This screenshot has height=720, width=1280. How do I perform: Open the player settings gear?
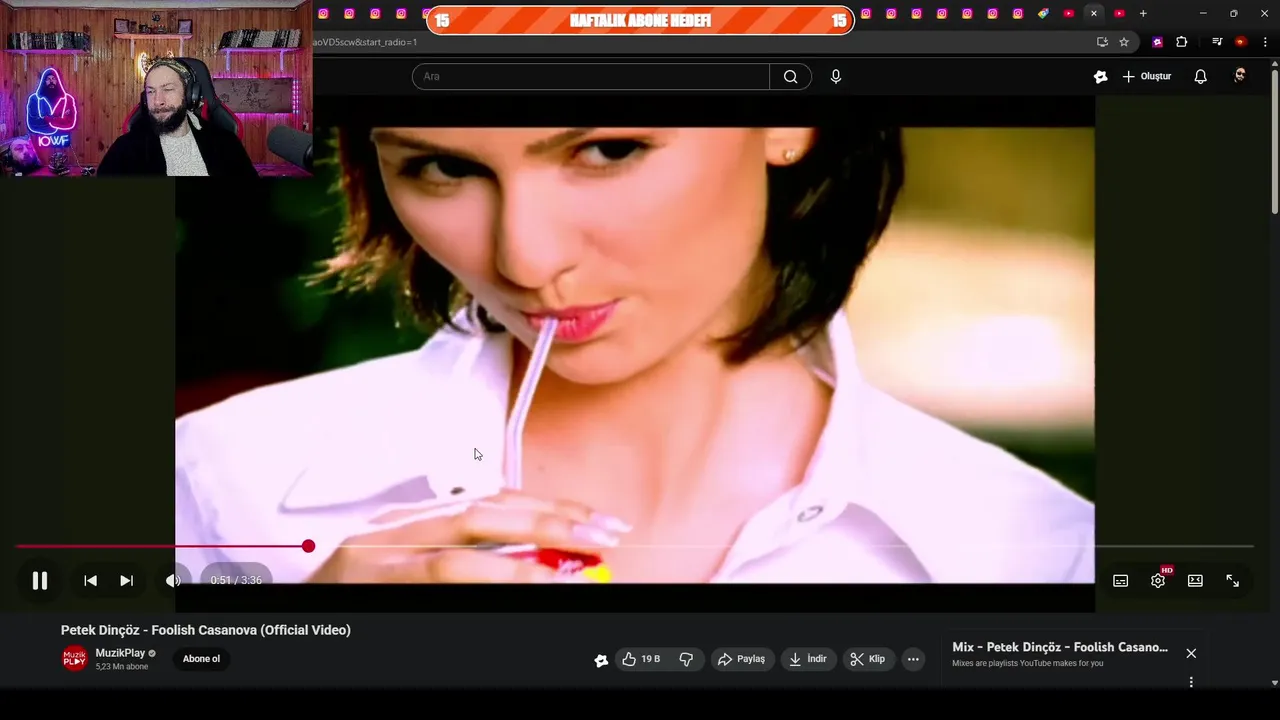1158,581
